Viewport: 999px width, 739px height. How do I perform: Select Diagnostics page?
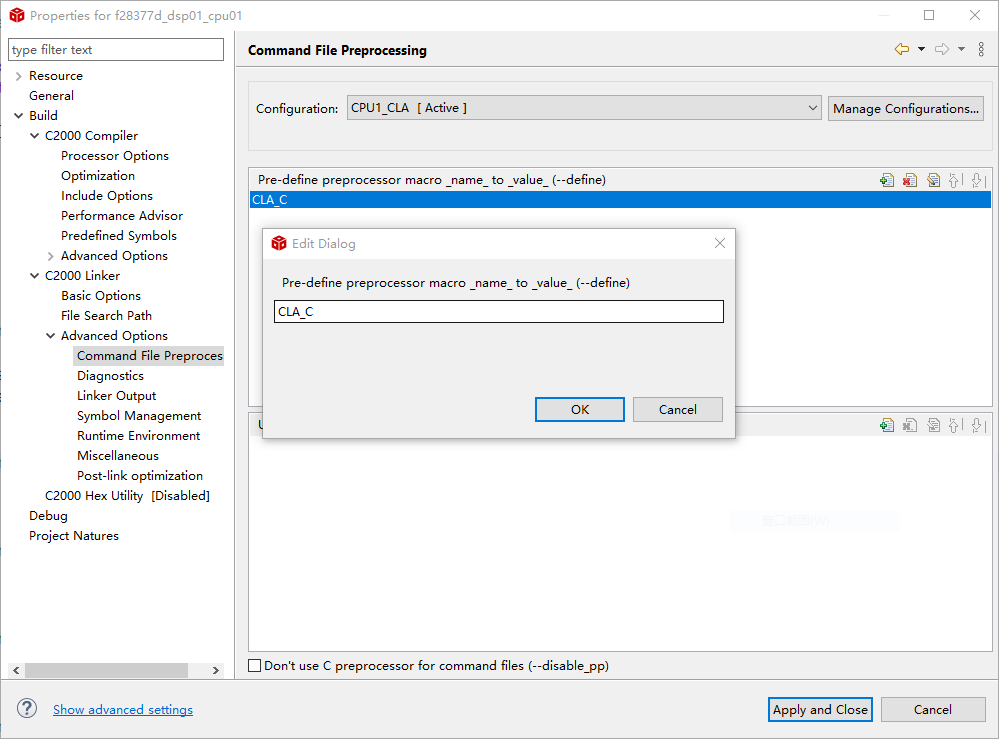click(110, 376)
